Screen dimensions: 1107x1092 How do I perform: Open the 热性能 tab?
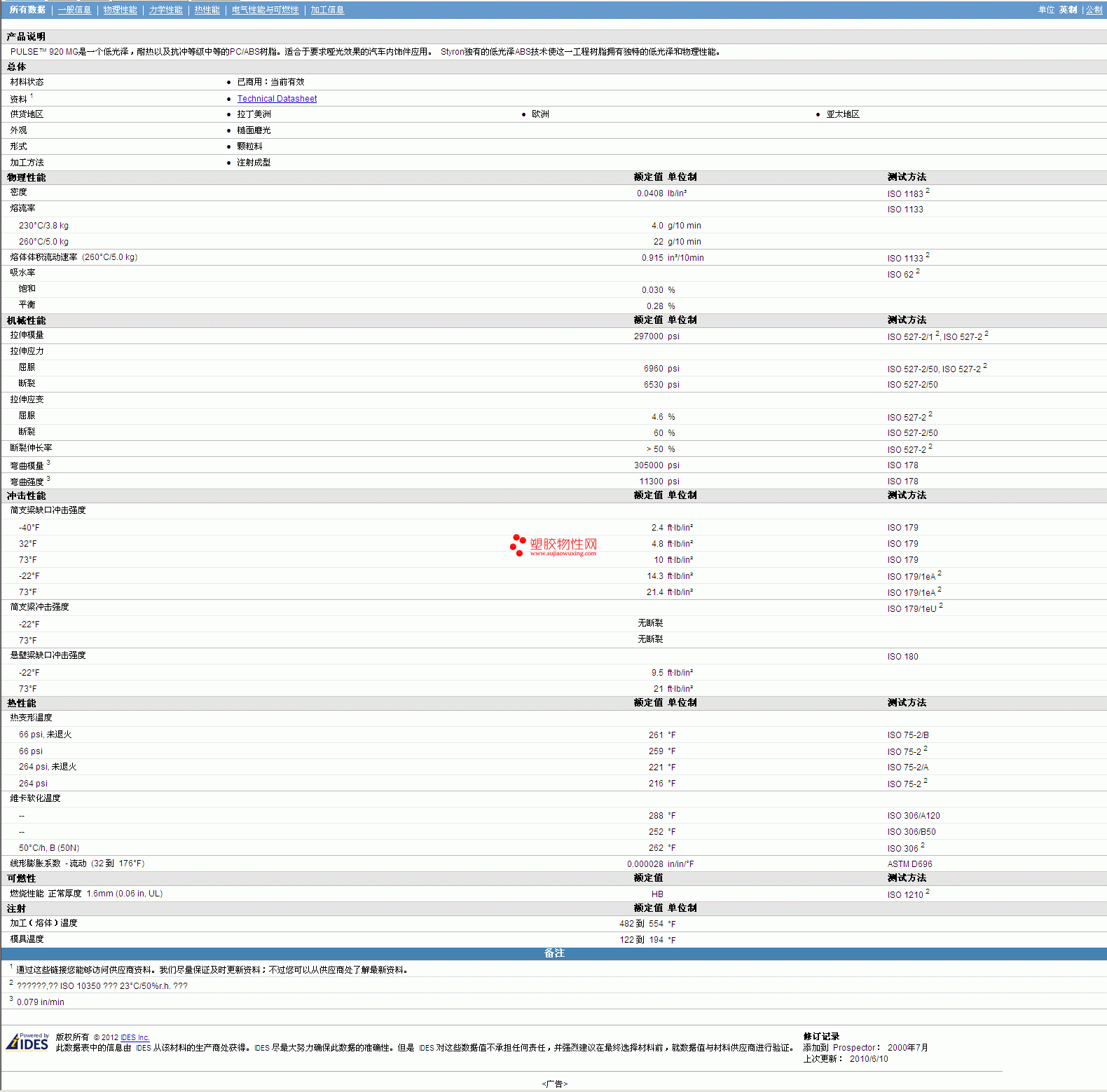pos(207,10)
